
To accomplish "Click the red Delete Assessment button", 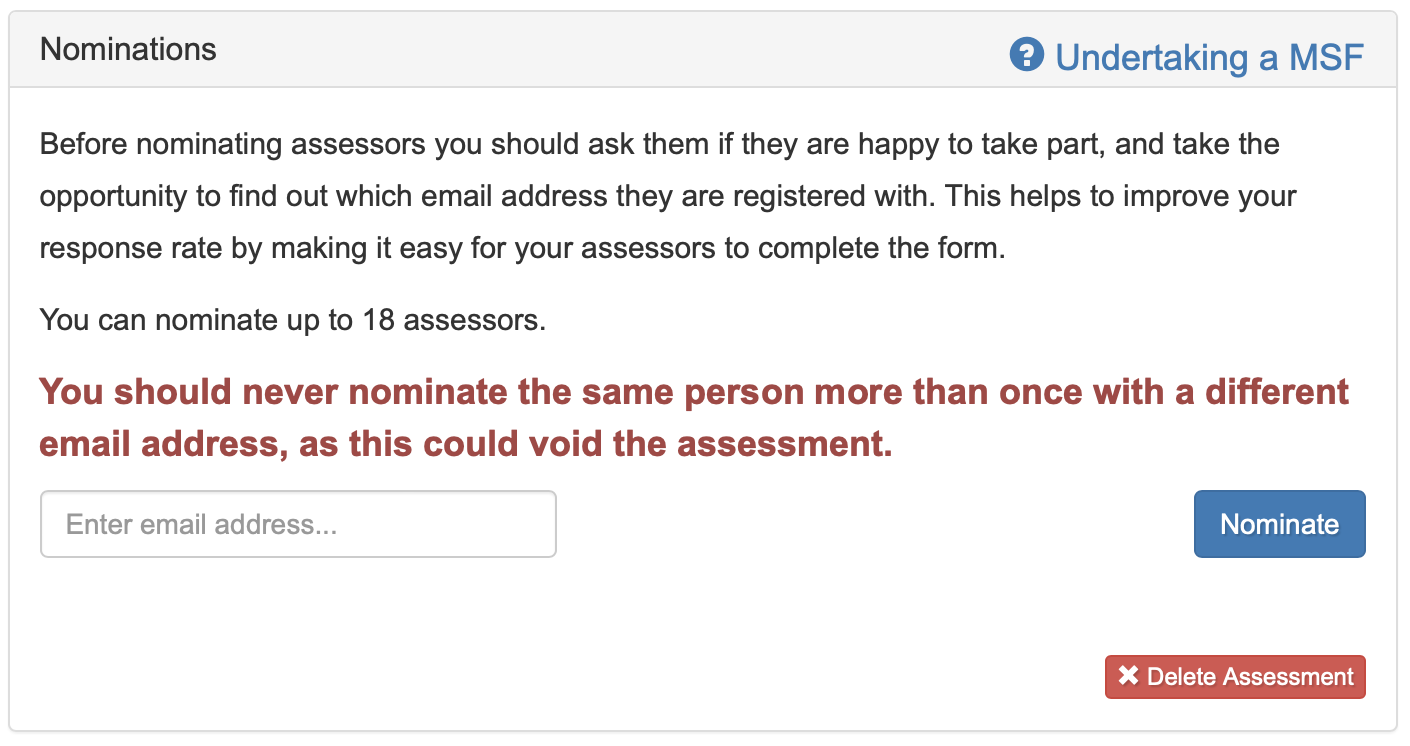I will (x=1235, y=677).
